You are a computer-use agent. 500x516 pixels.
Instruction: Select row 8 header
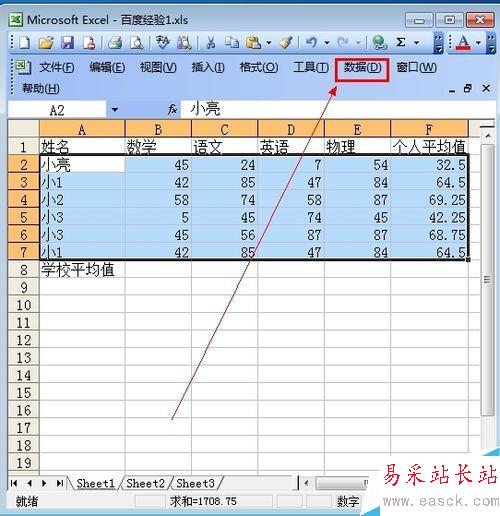pos(23,270)
